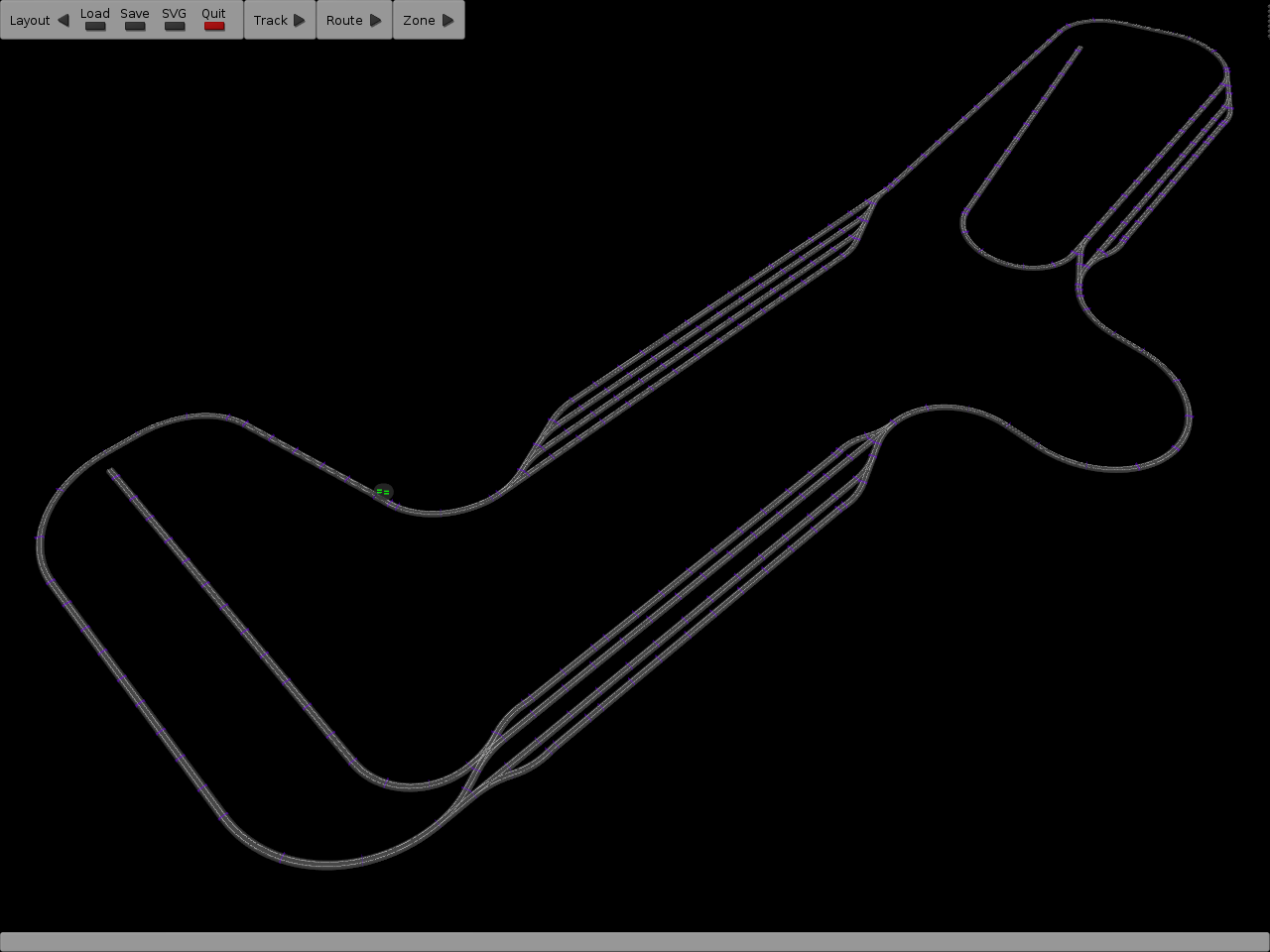Select dead-end of upper-right spur track
Viewport: 1270px width, 952px height.
(1079, 47)
